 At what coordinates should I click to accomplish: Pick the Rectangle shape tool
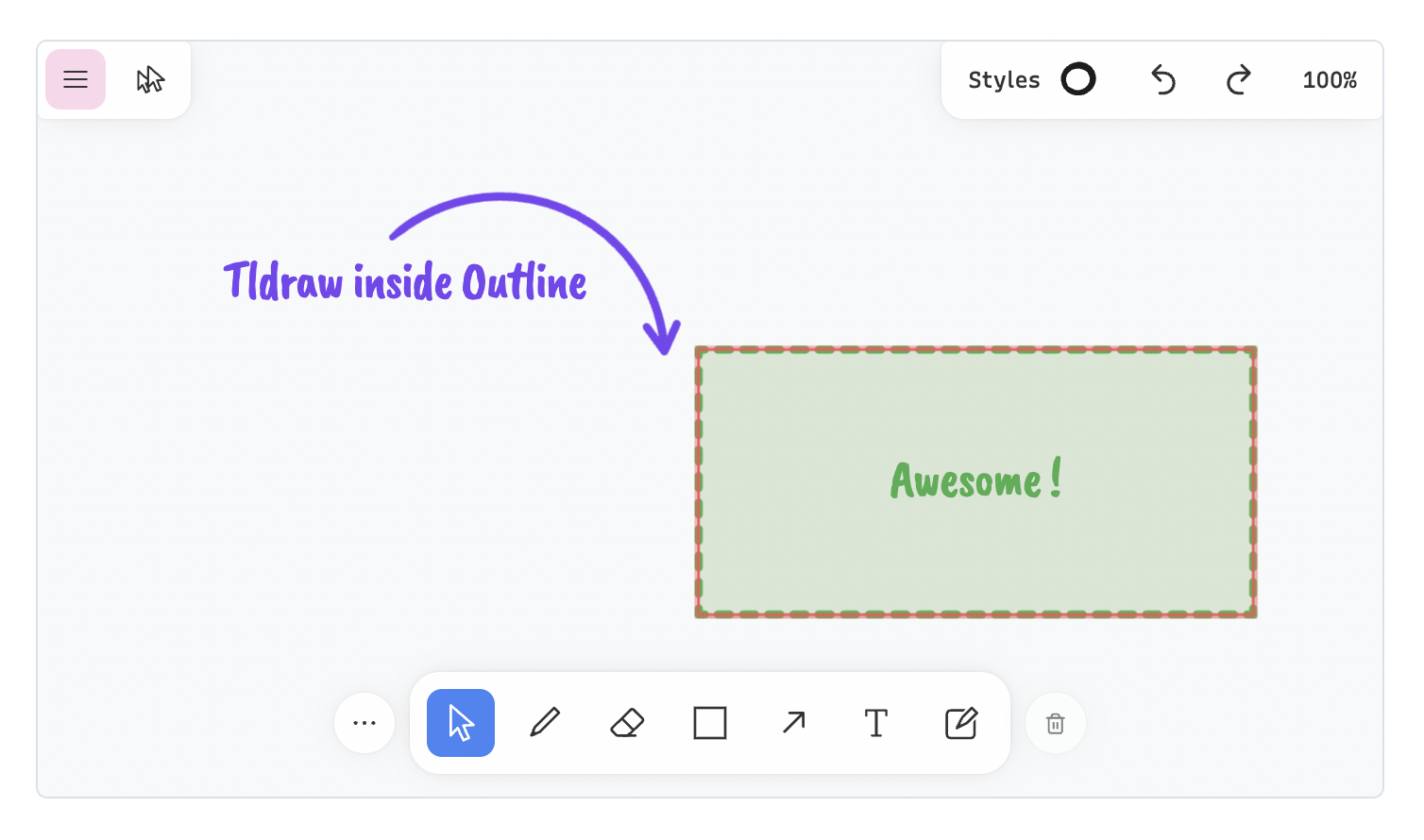pyautogui.click(x=709, y=723)
